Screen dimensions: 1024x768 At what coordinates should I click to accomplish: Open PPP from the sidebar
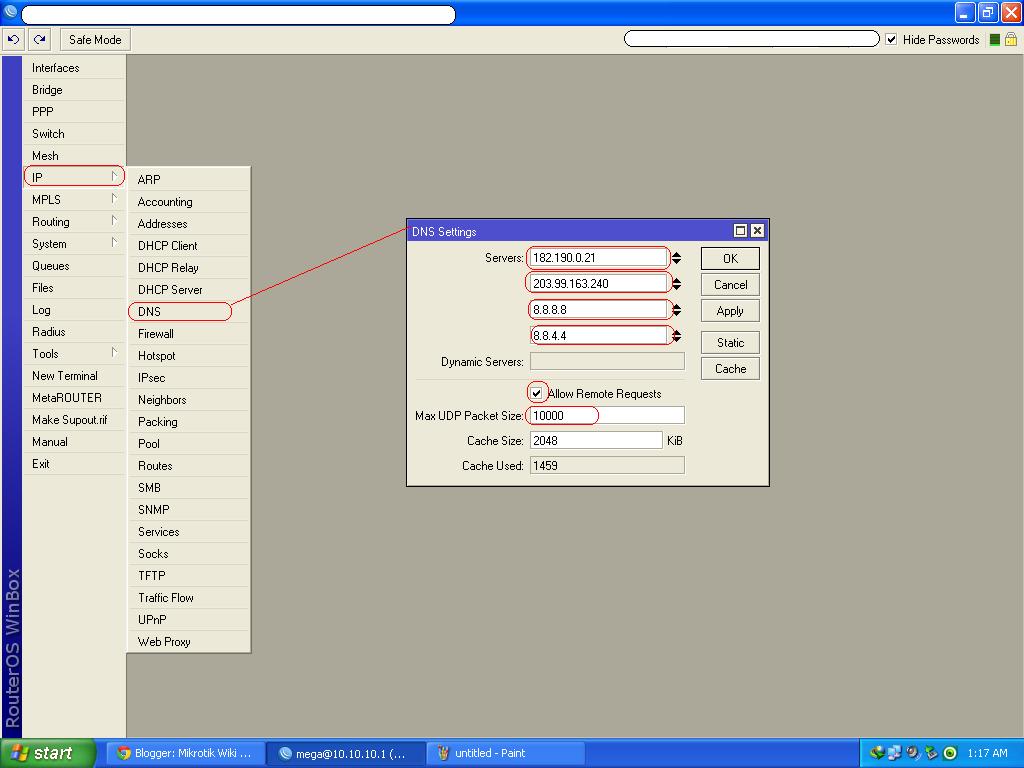74,112
